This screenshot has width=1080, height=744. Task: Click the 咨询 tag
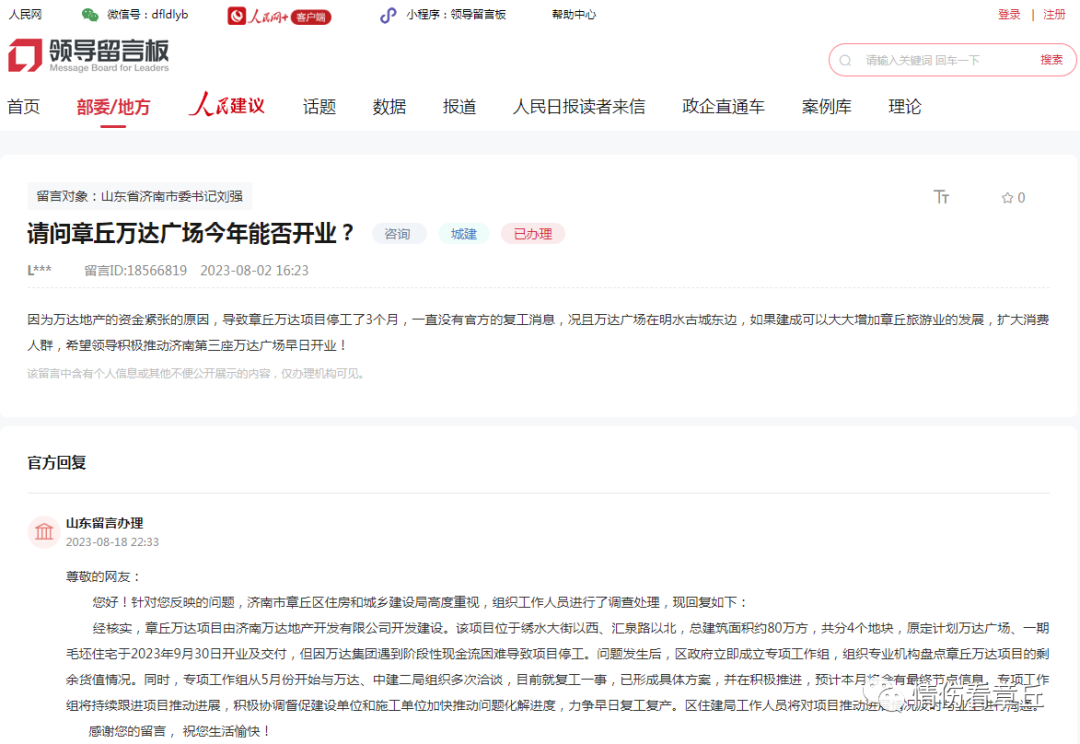397,234
